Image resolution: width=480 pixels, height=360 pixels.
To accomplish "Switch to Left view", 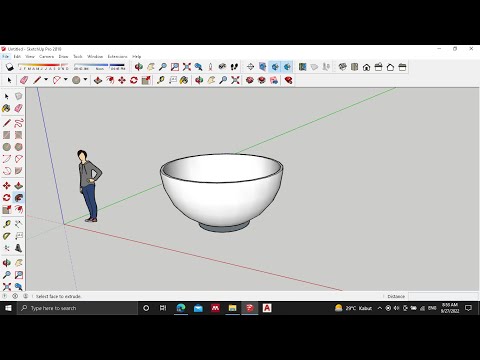I will click(x=402, y=67).
